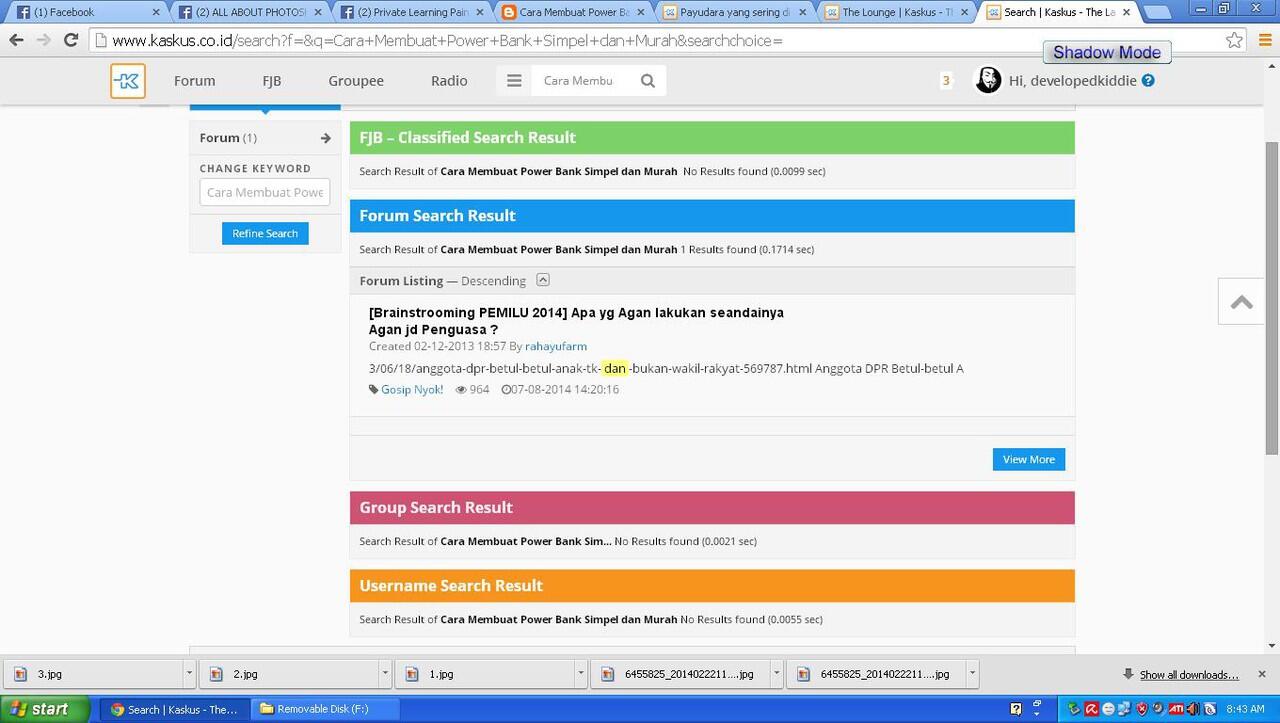The image size is (1280, 723).
Task: Click the Shadow Mode button
Action: tap(1107, 52)
